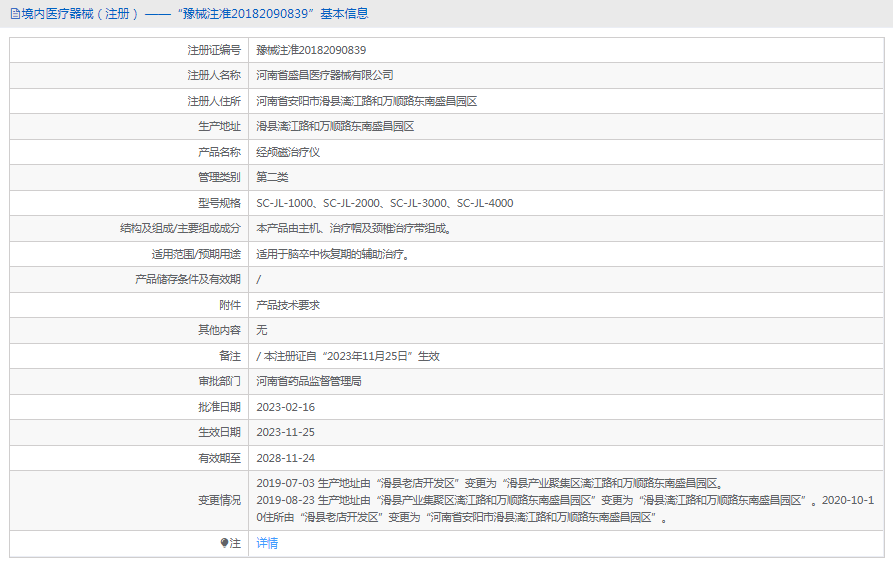Screen dimensions: 893x567
Task: Open the "详情" link in the bottom row
Action: (267, 543)
